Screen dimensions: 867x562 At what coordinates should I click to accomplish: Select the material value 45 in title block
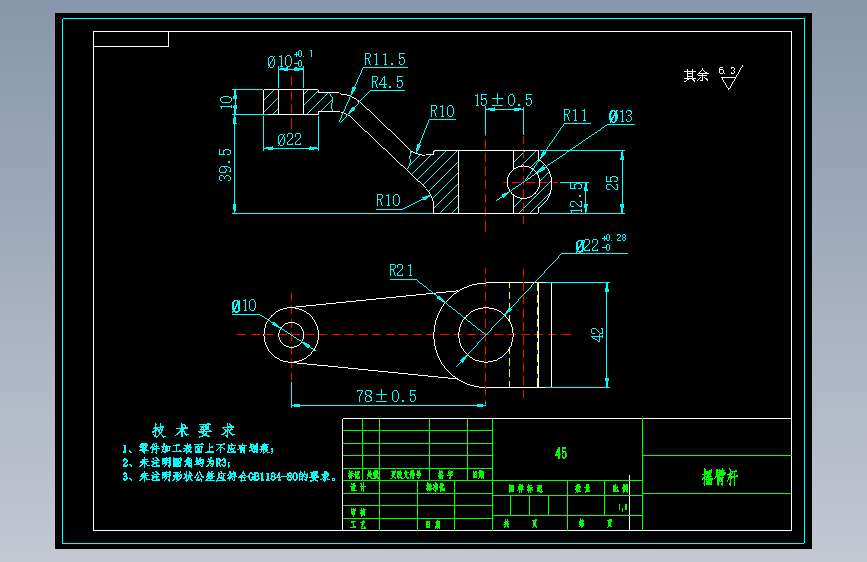[x=561, y=454]
